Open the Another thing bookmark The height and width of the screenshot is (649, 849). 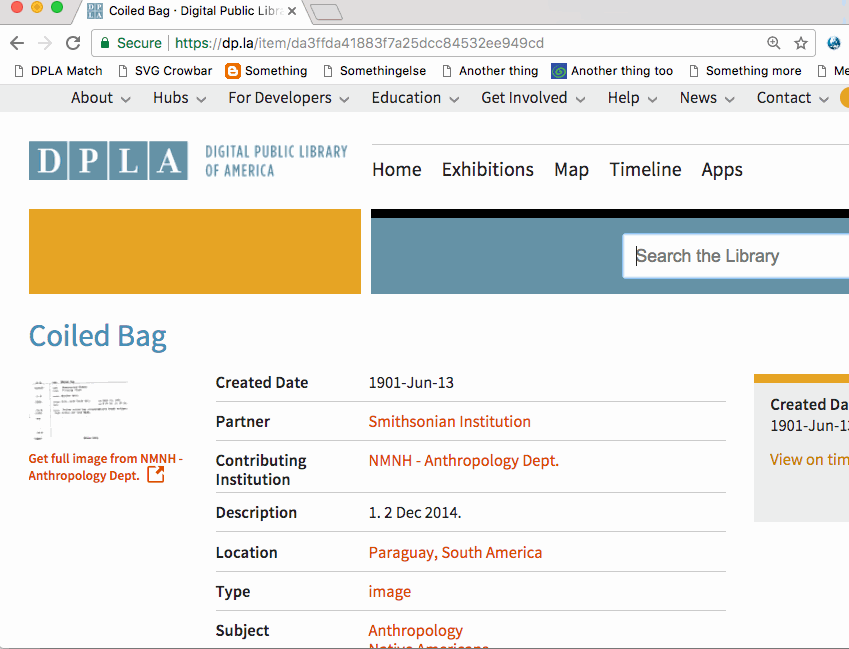(x=490, y=71)
